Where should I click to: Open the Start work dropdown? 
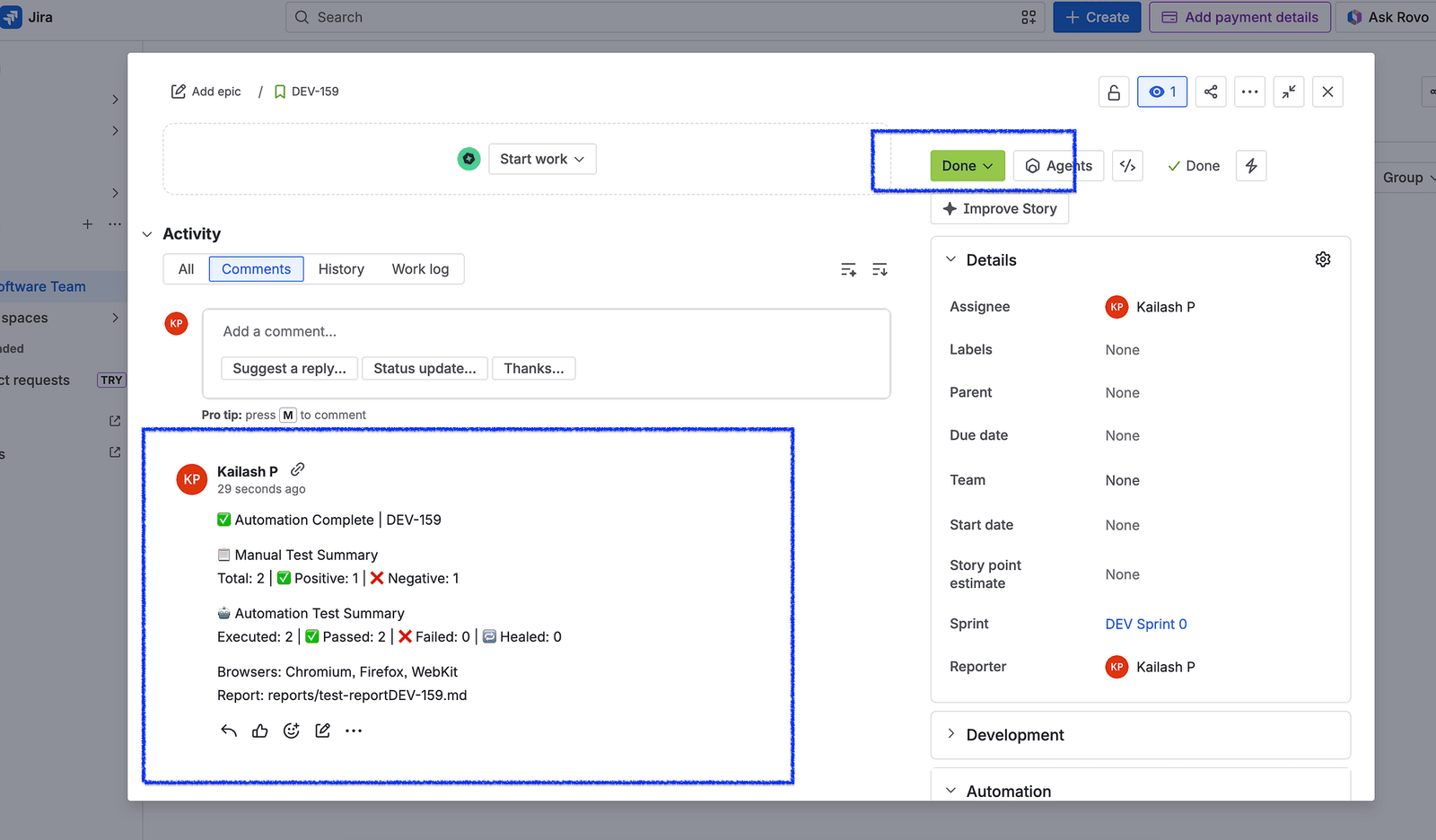point(542,159)
